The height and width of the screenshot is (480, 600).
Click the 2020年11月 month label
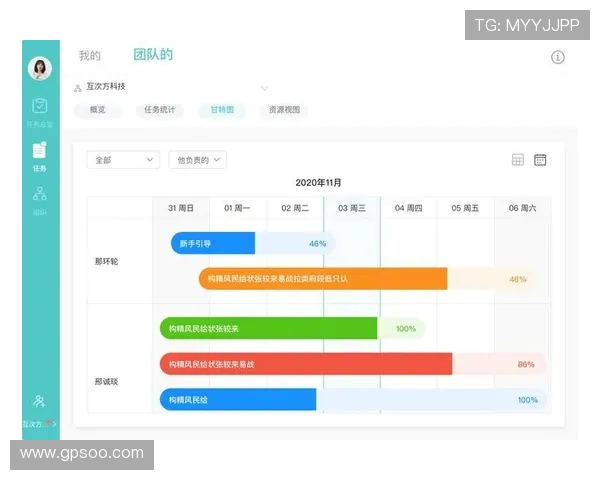(x=318, y=183)
